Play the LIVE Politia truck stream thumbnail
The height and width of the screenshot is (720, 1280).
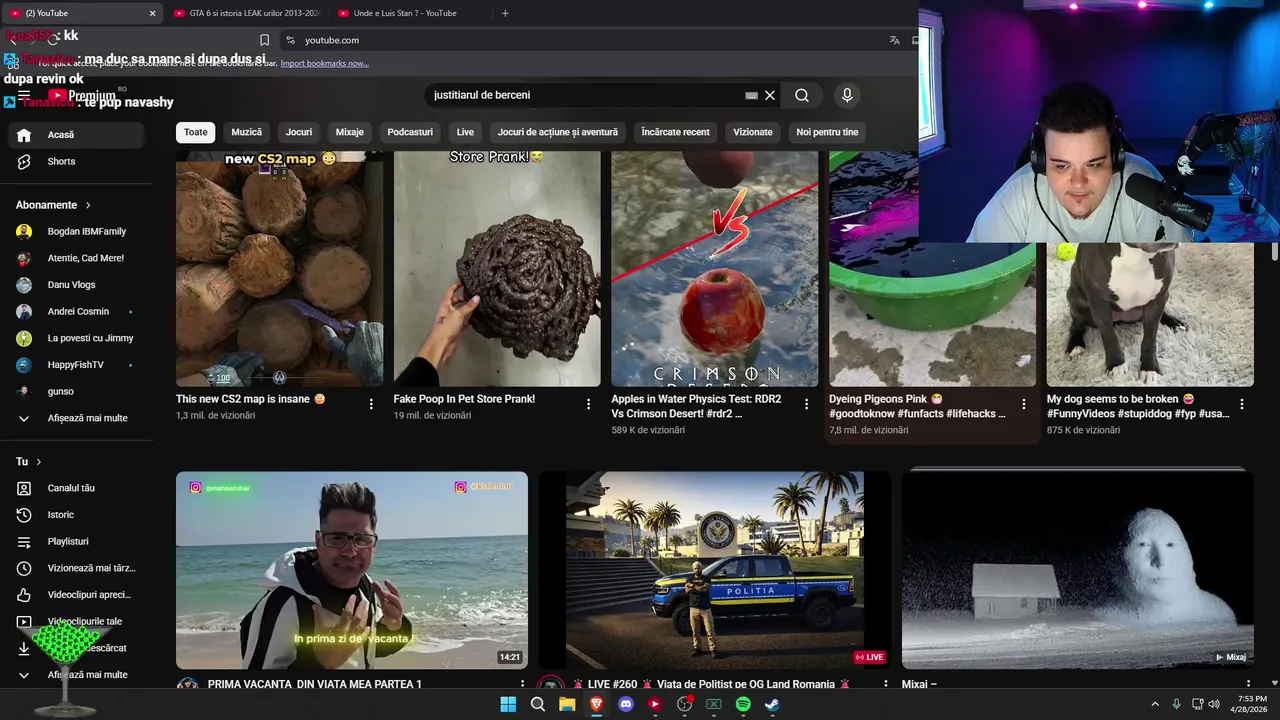click(715, 570)
